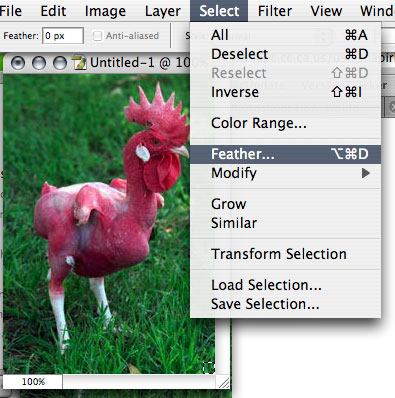Open the Filter menu
This screenshot has width=395, height=398.
[275, 11]
